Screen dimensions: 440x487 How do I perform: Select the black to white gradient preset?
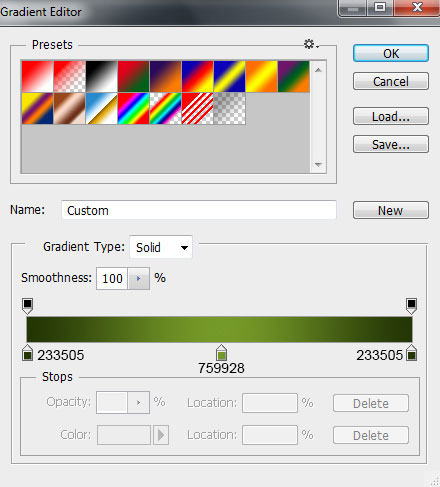101,76
